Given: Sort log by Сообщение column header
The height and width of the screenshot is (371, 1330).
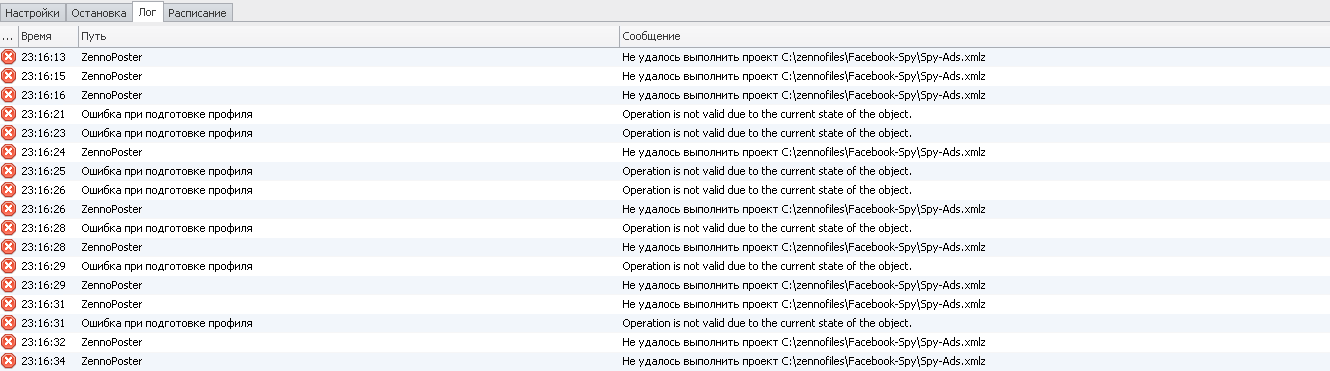Looking at the screenshot, I should (x=974, y=36).
